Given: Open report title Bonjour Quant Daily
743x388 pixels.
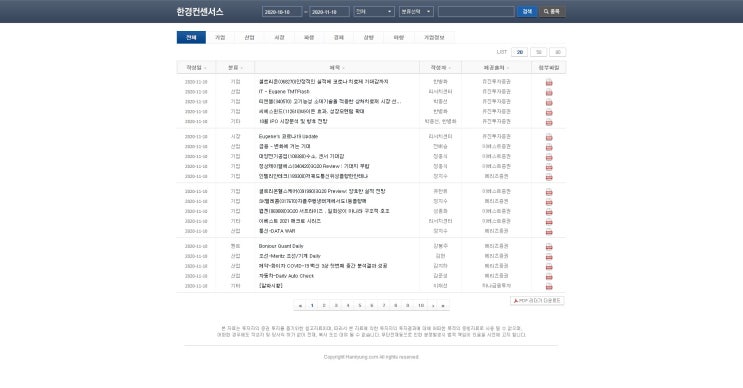Looking at the screenshot, I should (281, 246).
